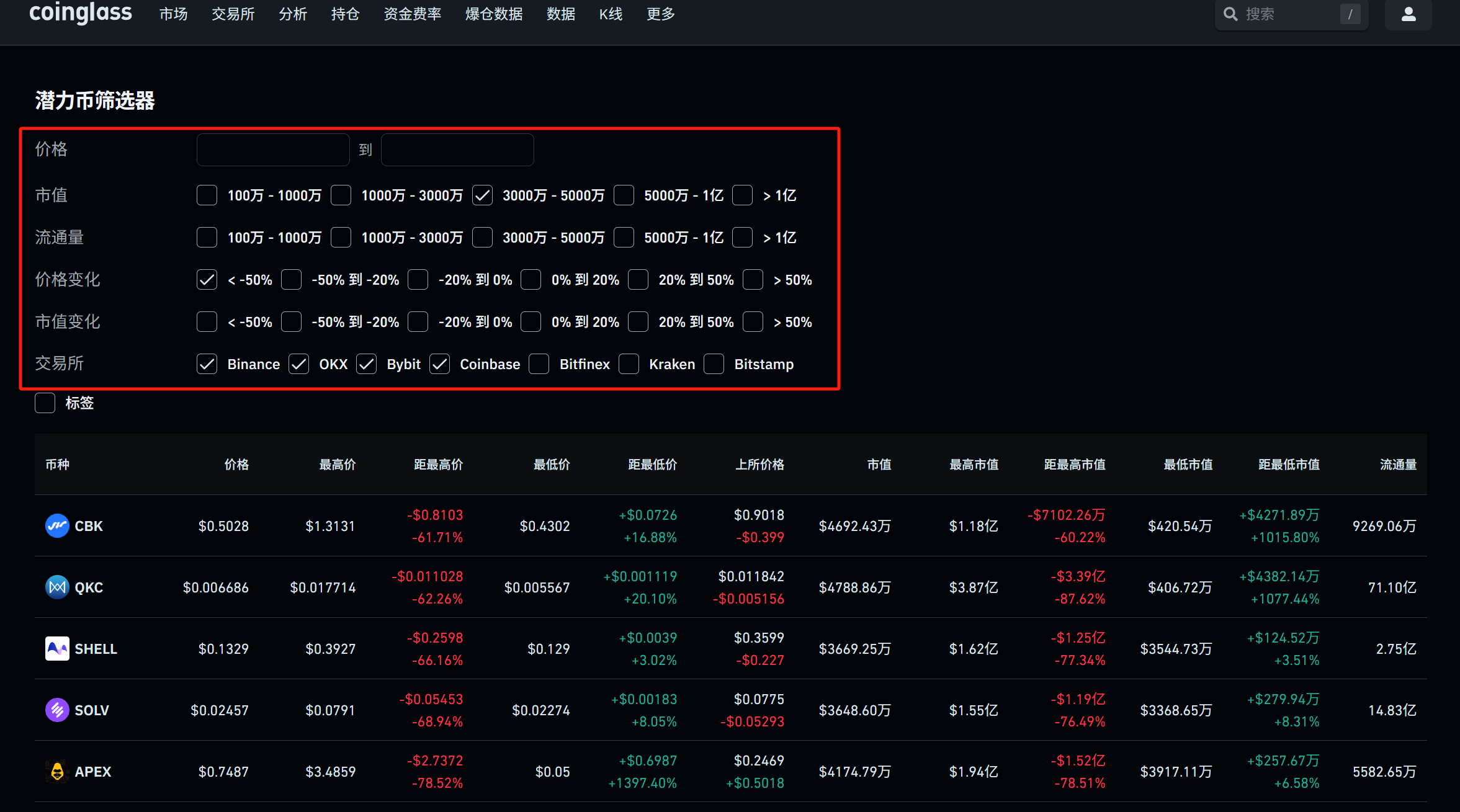1460x812 pixels.
Task: Sort table by 市值 column header
Action: tap(879, 465)
